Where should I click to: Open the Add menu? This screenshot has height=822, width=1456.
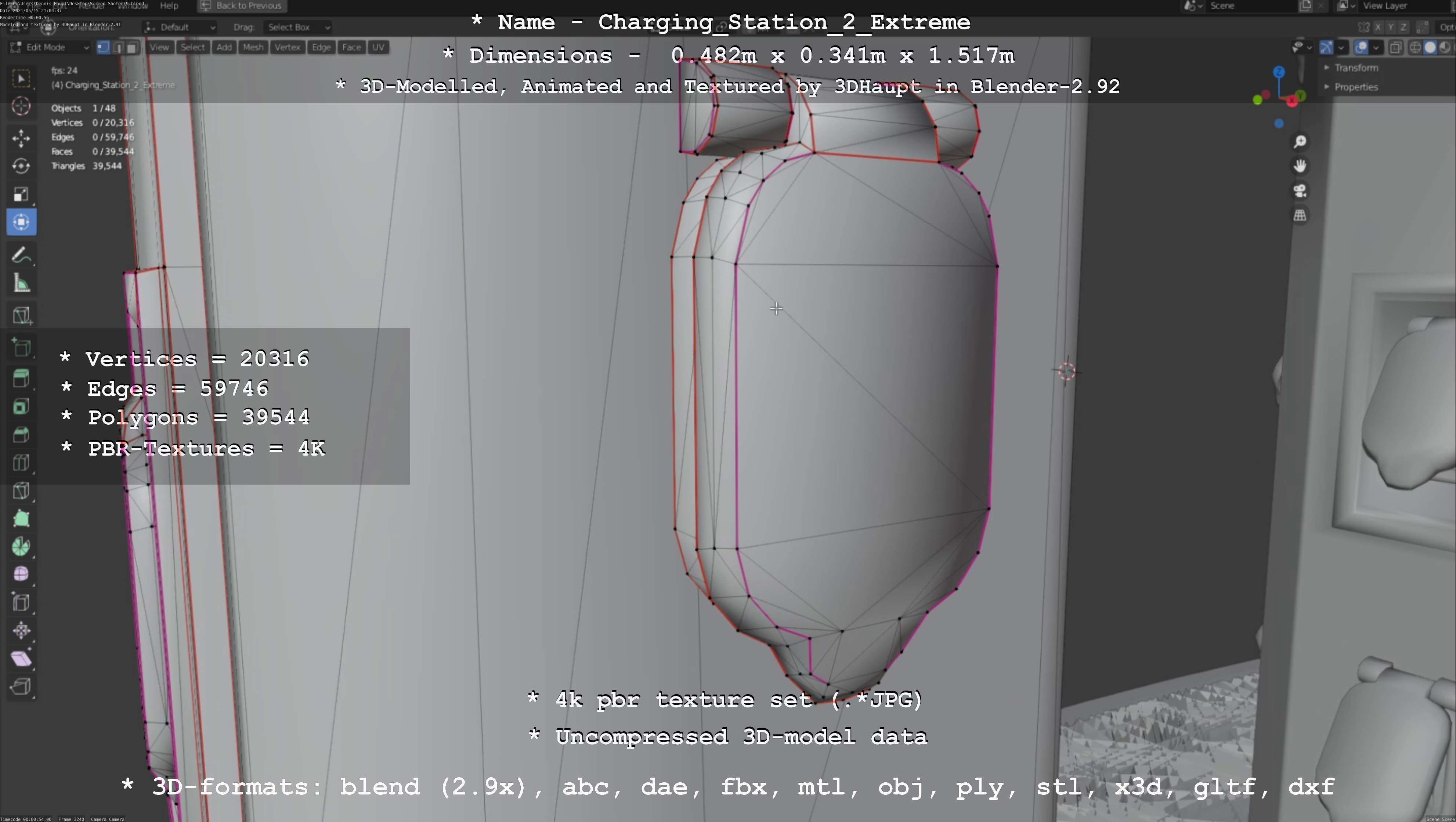point(224,47)
